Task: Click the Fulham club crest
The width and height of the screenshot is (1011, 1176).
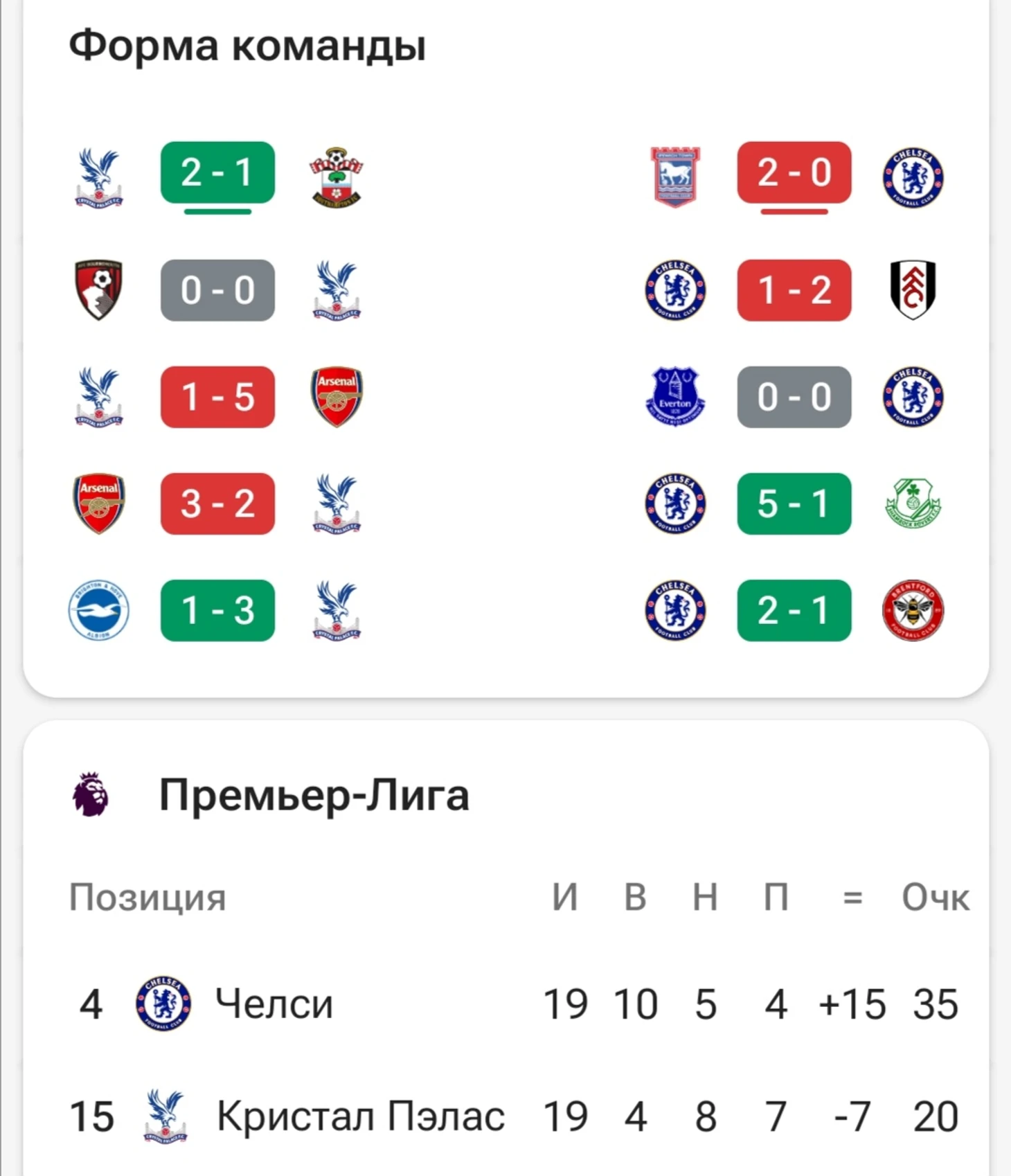Action: tap(913, 289)
